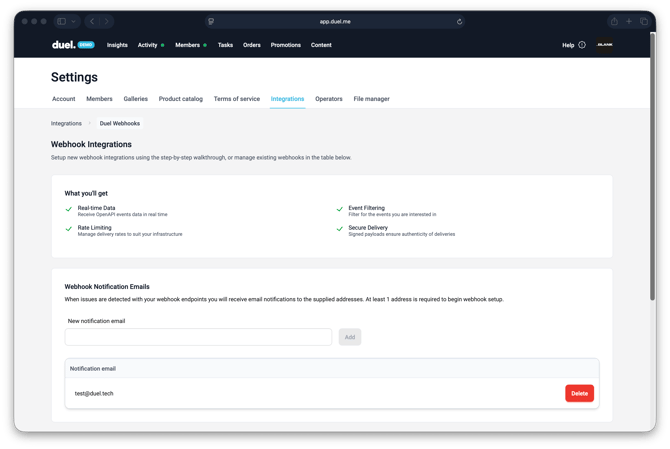Click the duel logo in the navbar

click(64, 45)
